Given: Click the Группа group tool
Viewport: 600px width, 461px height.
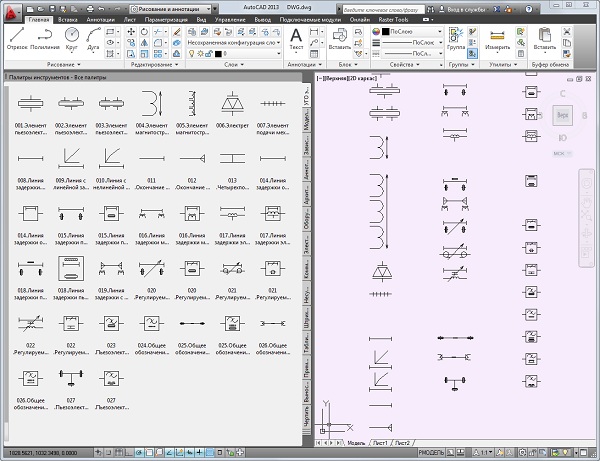Looking at the screenshot, I should tap(456, 37).
